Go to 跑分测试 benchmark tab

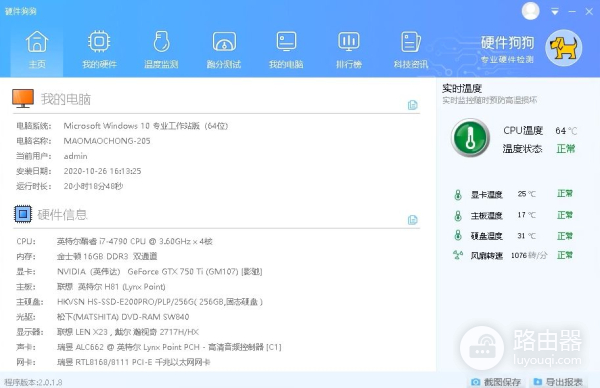pyautogui.click(x=224, y=50)
